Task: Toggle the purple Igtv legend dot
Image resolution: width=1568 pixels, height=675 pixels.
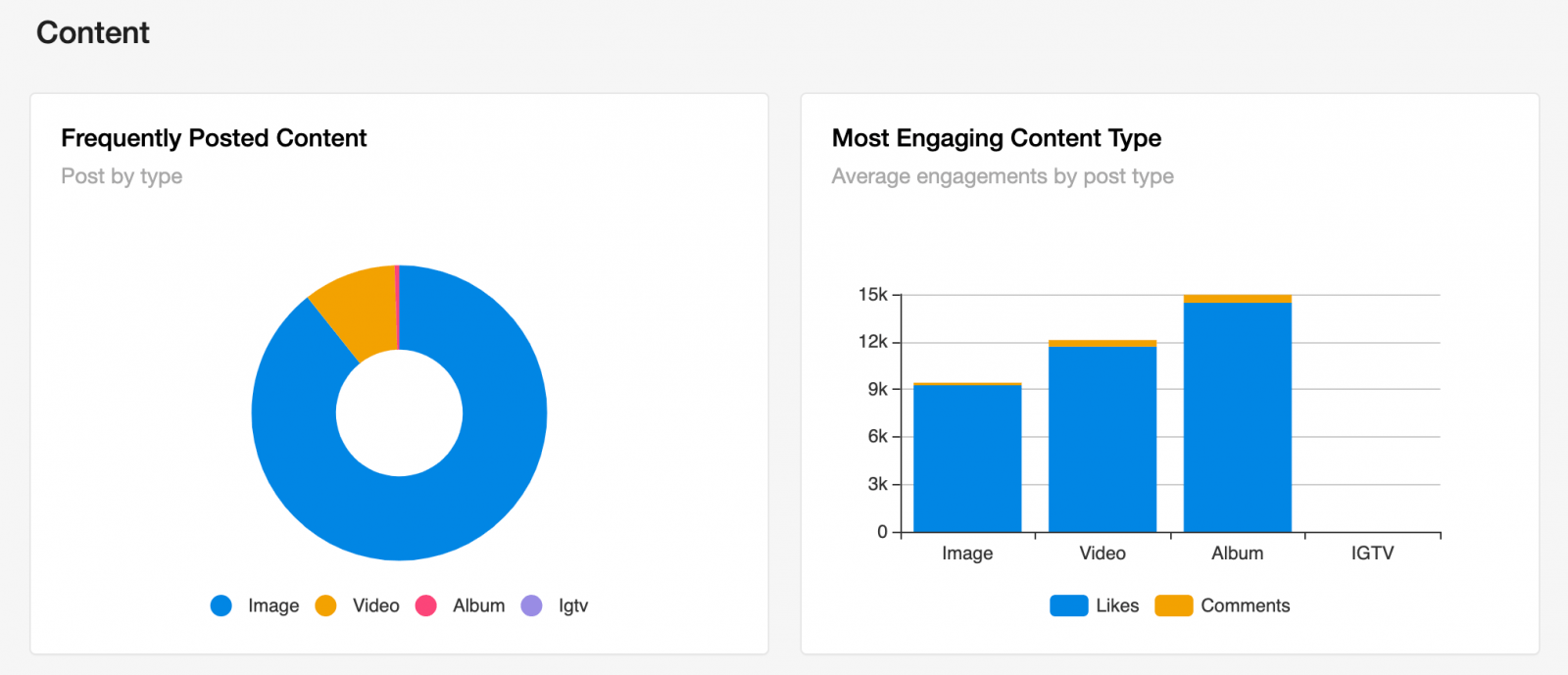Action: point(531,605)
